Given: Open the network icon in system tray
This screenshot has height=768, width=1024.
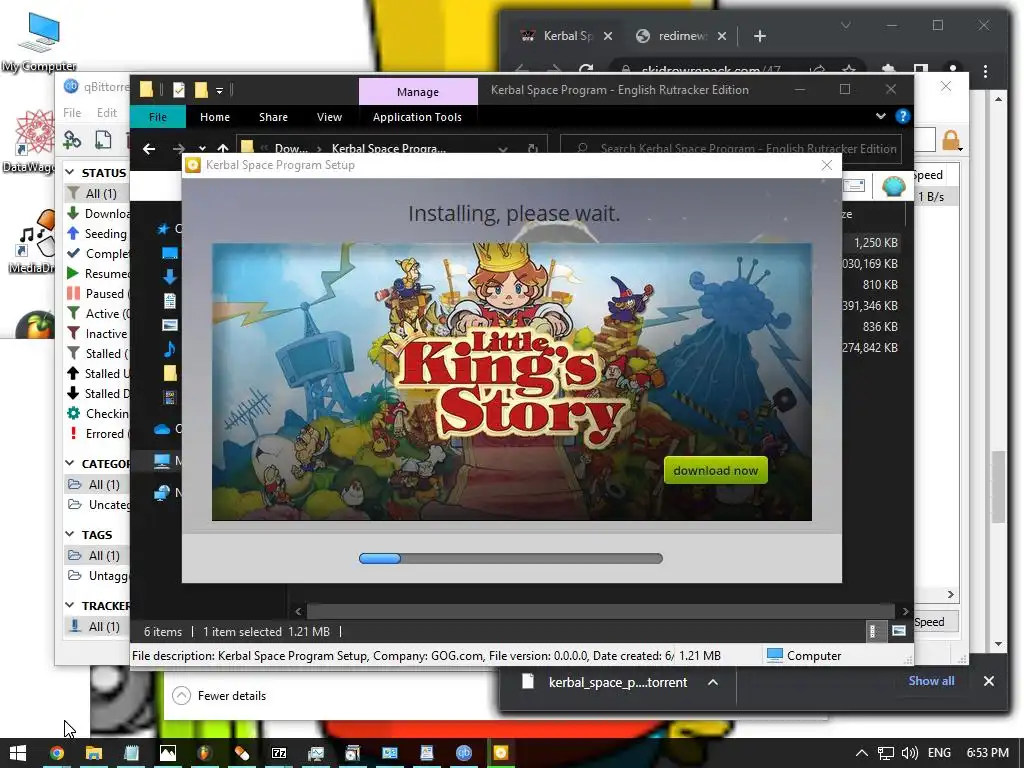Looking at the screenshot, I should pos(886,753).
